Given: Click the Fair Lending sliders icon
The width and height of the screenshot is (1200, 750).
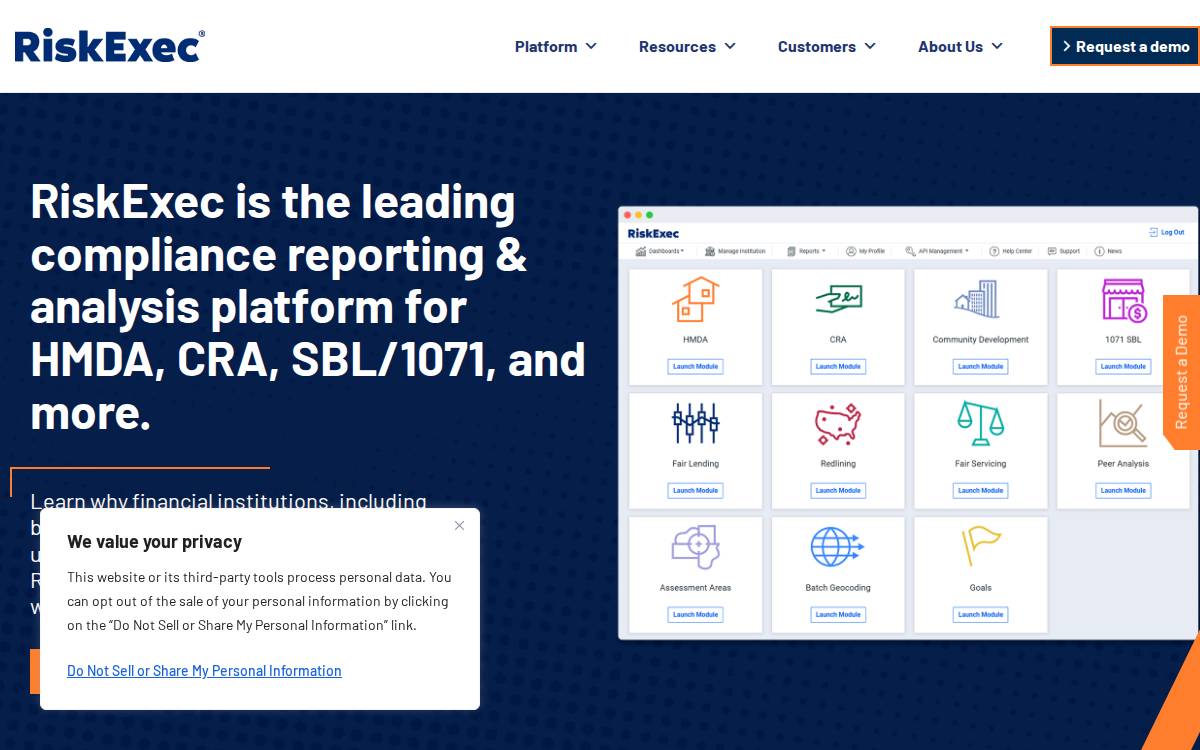Looking at the screenshot, I should pyautogui.click(x=695, y=424).
